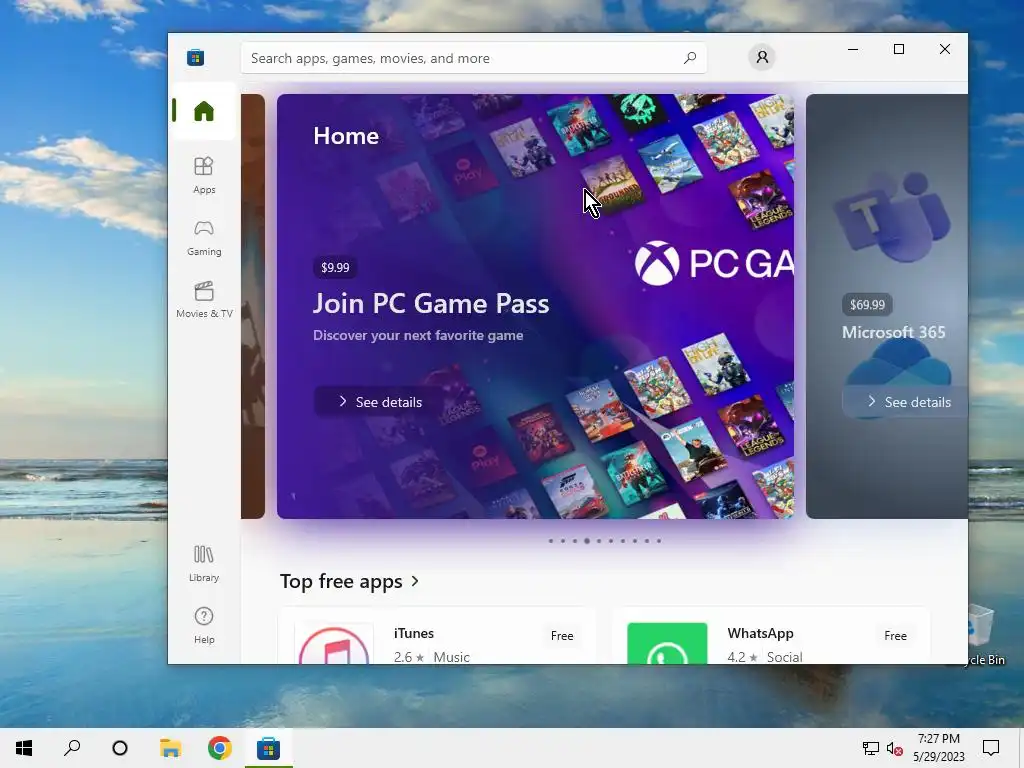Click the Free button for iTunes
This screenshot has height=768, width=1024.
pos(562,635)
